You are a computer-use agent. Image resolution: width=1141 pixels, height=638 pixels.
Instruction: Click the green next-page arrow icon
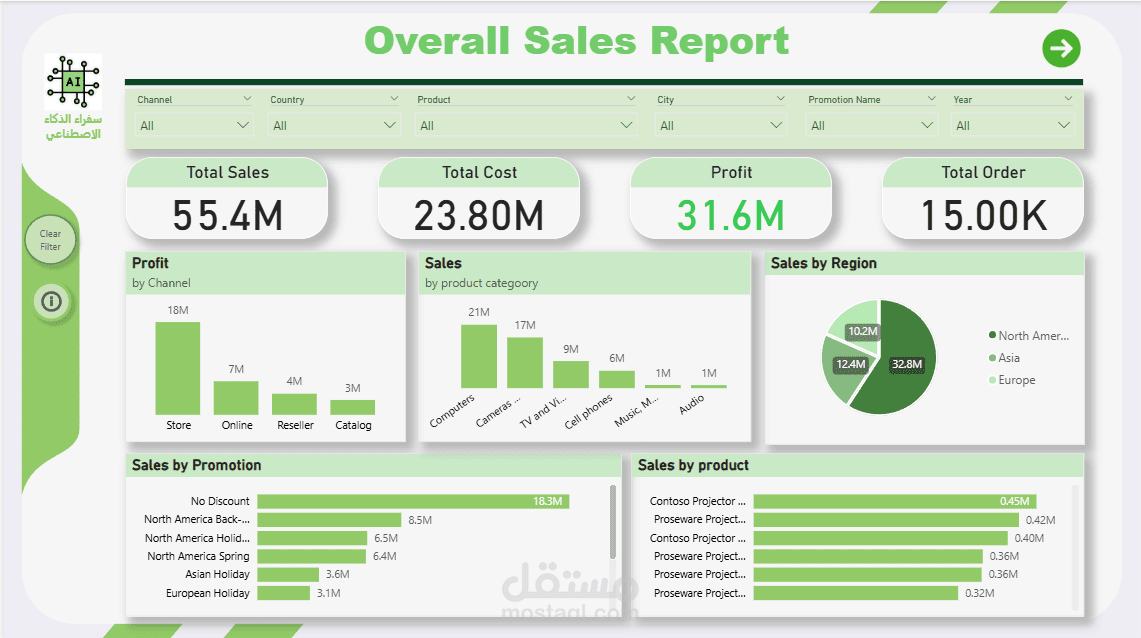click(x=1061, y=49)
